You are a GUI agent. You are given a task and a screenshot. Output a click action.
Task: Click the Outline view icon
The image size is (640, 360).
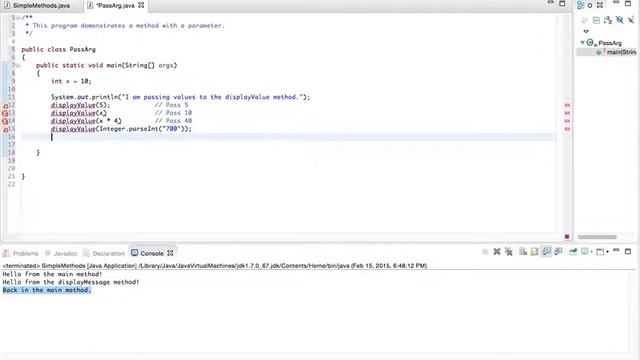pyautogui.click(x=580, y=5)
